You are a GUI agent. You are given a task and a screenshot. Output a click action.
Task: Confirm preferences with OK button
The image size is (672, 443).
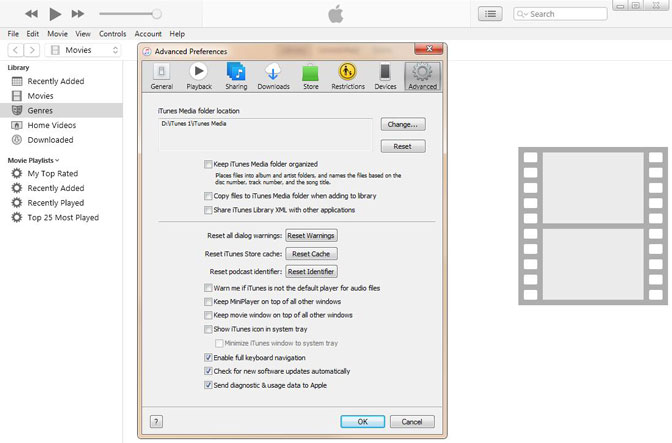pos(363,422)
